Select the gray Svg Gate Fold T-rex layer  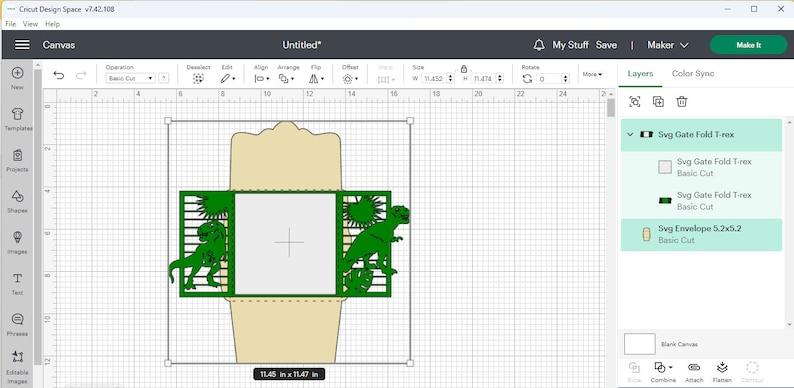click(x=701, y=168)
